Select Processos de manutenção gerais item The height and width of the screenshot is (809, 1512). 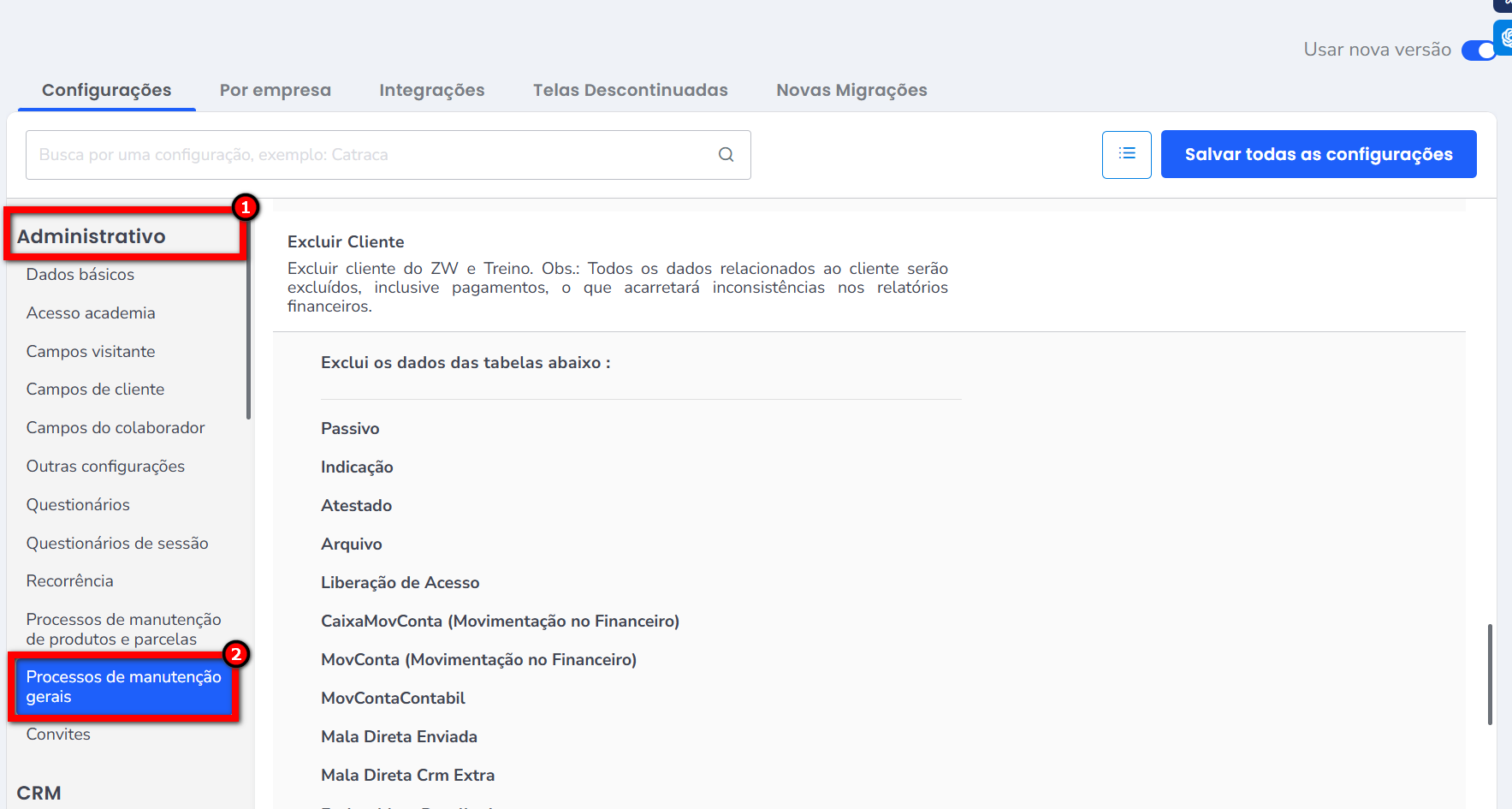(x=123, y=687)
